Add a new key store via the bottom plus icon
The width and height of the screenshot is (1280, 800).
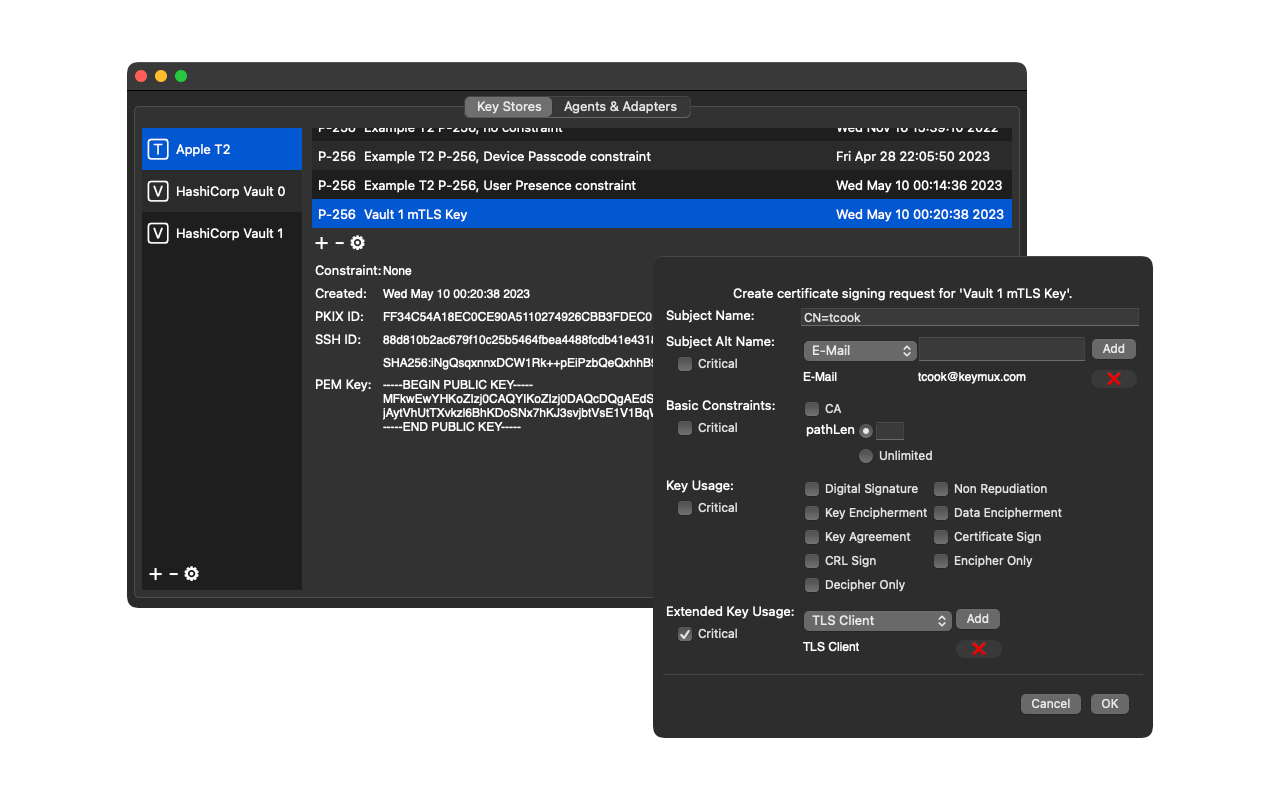(155, 574)
